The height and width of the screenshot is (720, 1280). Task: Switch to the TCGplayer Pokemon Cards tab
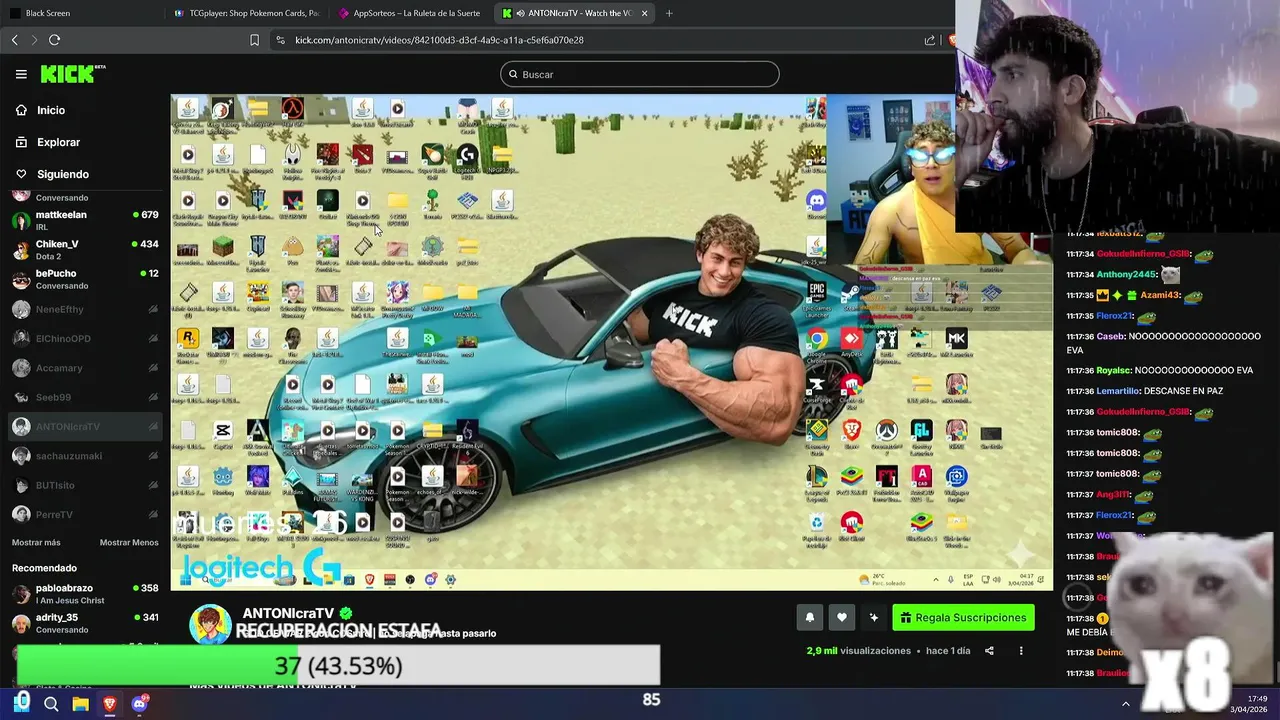pos(245,13)
